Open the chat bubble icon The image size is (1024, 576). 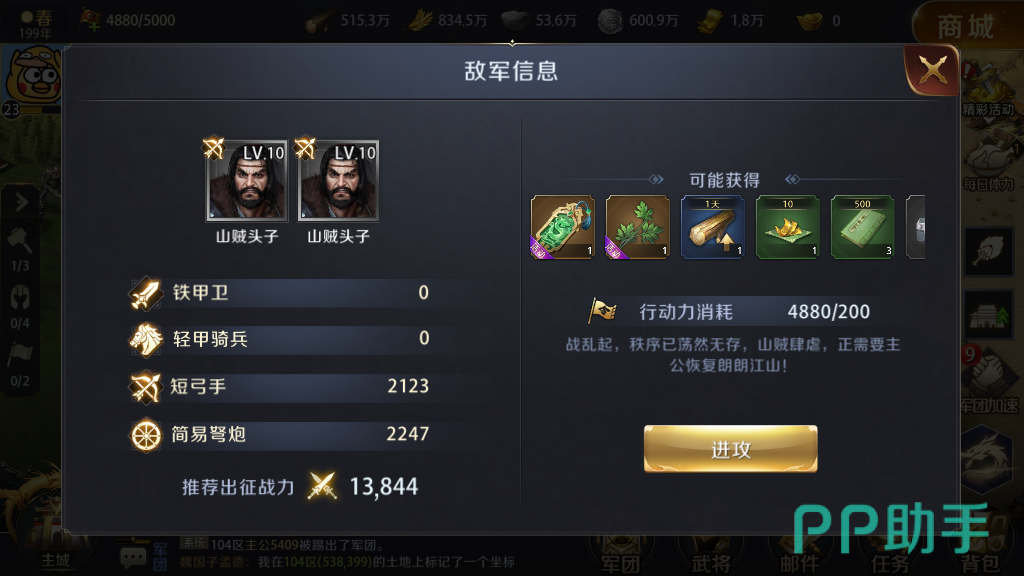[x=133, y=557]
